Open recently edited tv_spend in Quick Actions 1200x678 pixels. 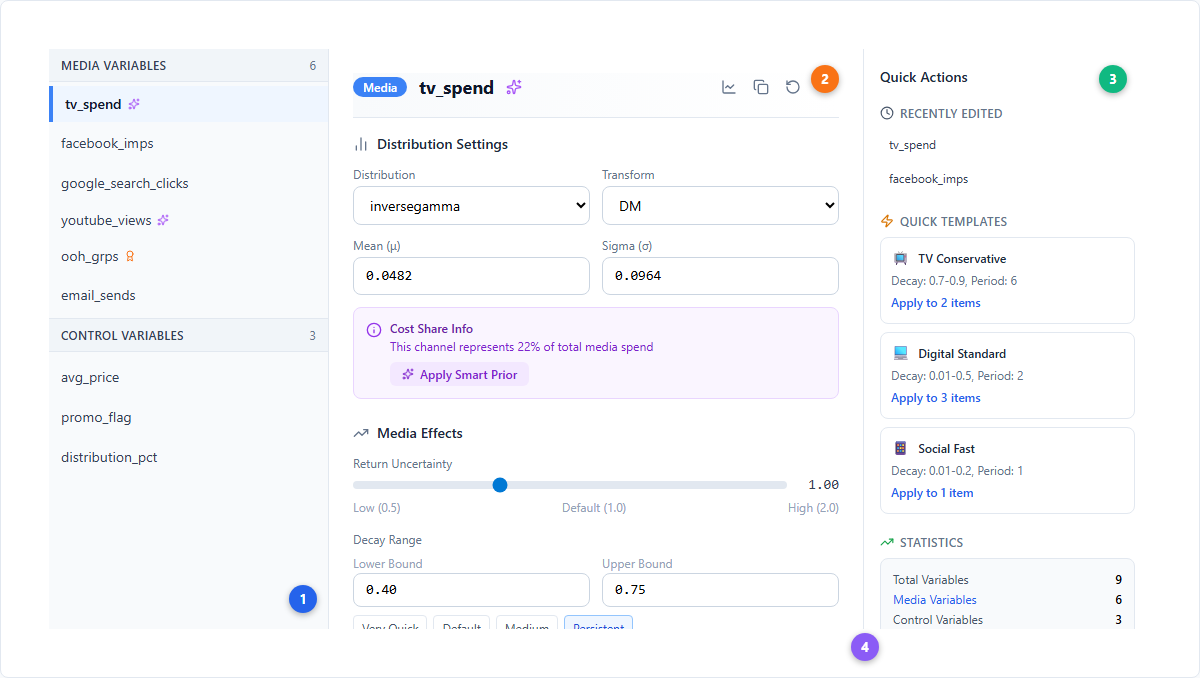point(1007,145)
